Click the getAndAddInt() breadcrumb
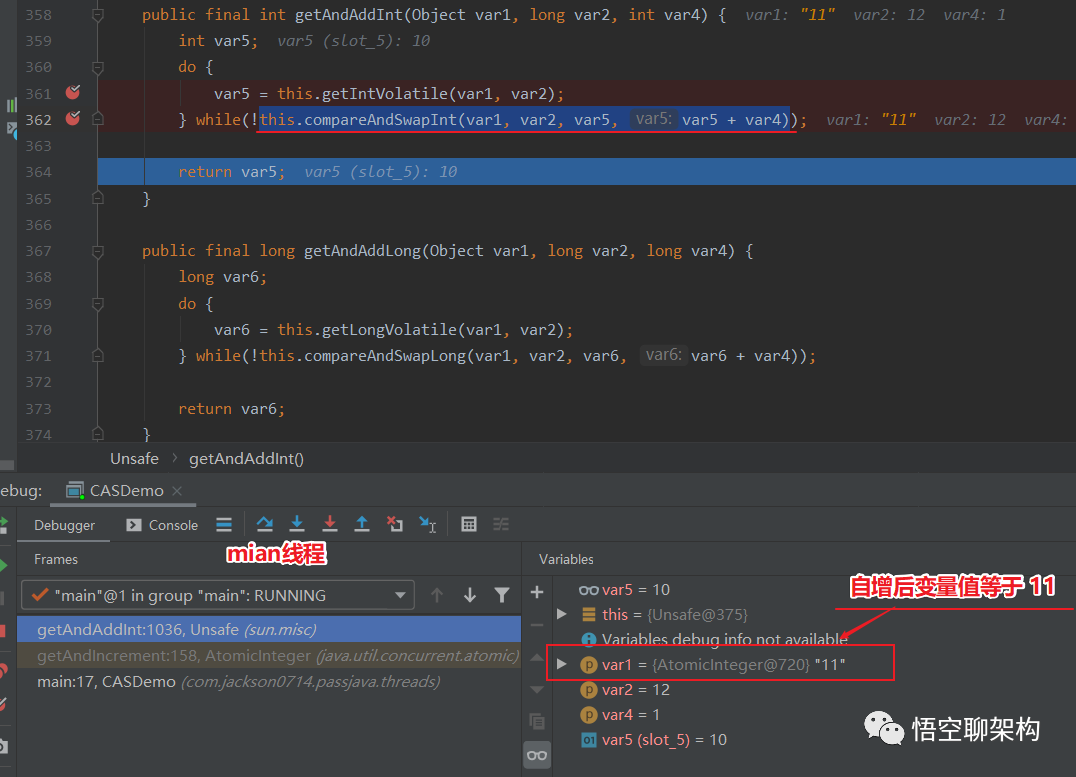The image size is (1076, 777). (246, 459)
